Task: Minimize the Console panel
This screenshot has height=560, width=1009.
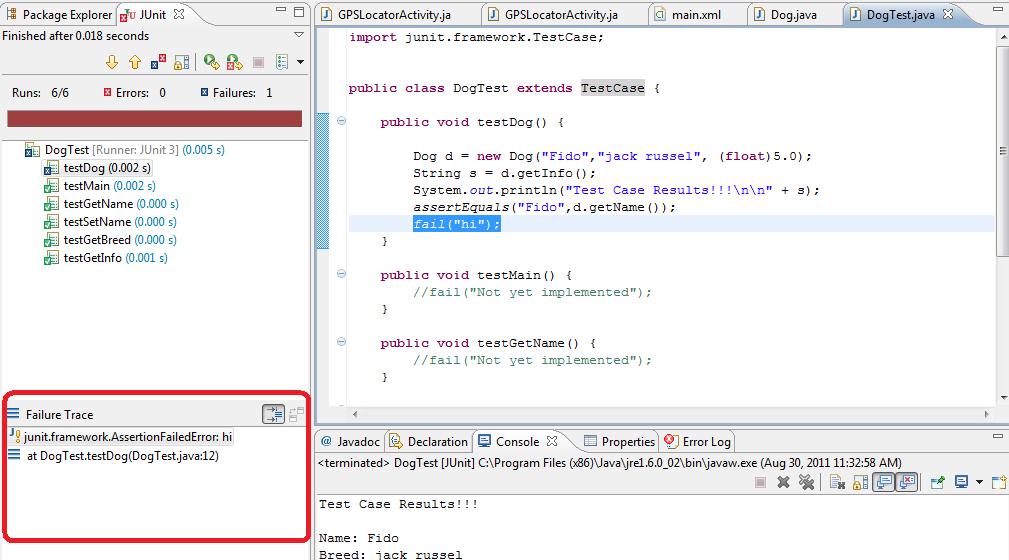Action: 997,436
